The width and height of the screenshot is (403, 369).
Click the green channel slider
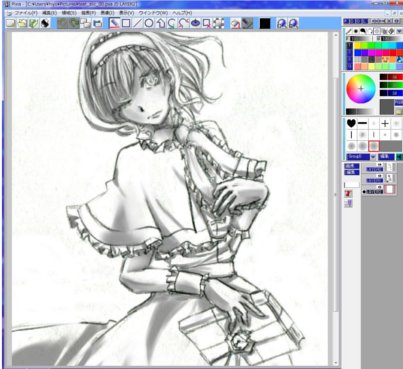(391, 85)
